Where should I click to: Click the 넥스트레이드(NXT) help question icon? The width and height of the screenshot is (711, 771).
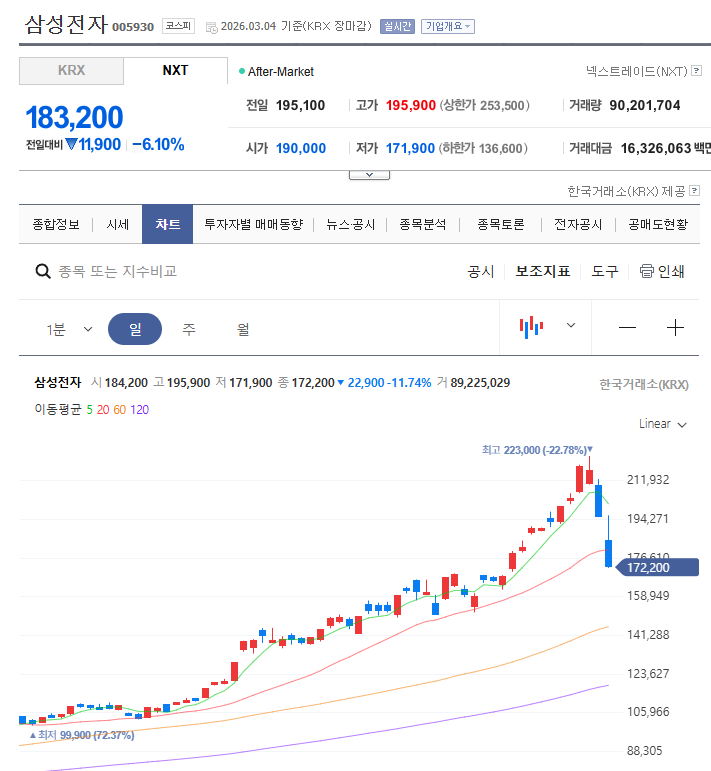pos(696,71)
